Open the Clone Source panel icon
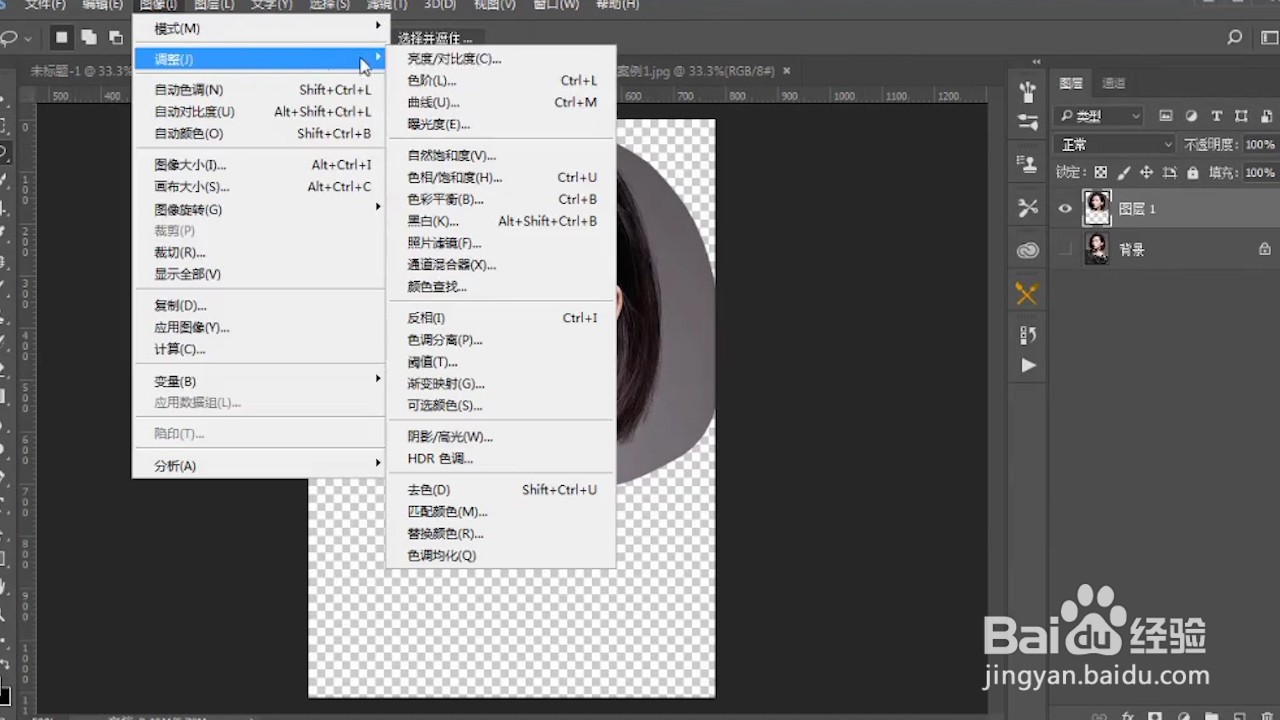Image resolution: width=1280 pixels, height=720 pixels. point(1028,163)
